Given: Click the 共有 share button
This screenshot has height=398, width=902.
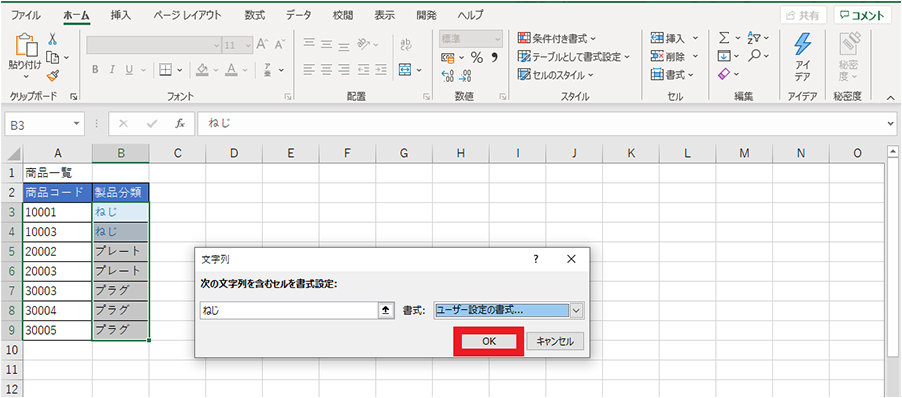Looking at the screenshot, I should tap(804, 16).
